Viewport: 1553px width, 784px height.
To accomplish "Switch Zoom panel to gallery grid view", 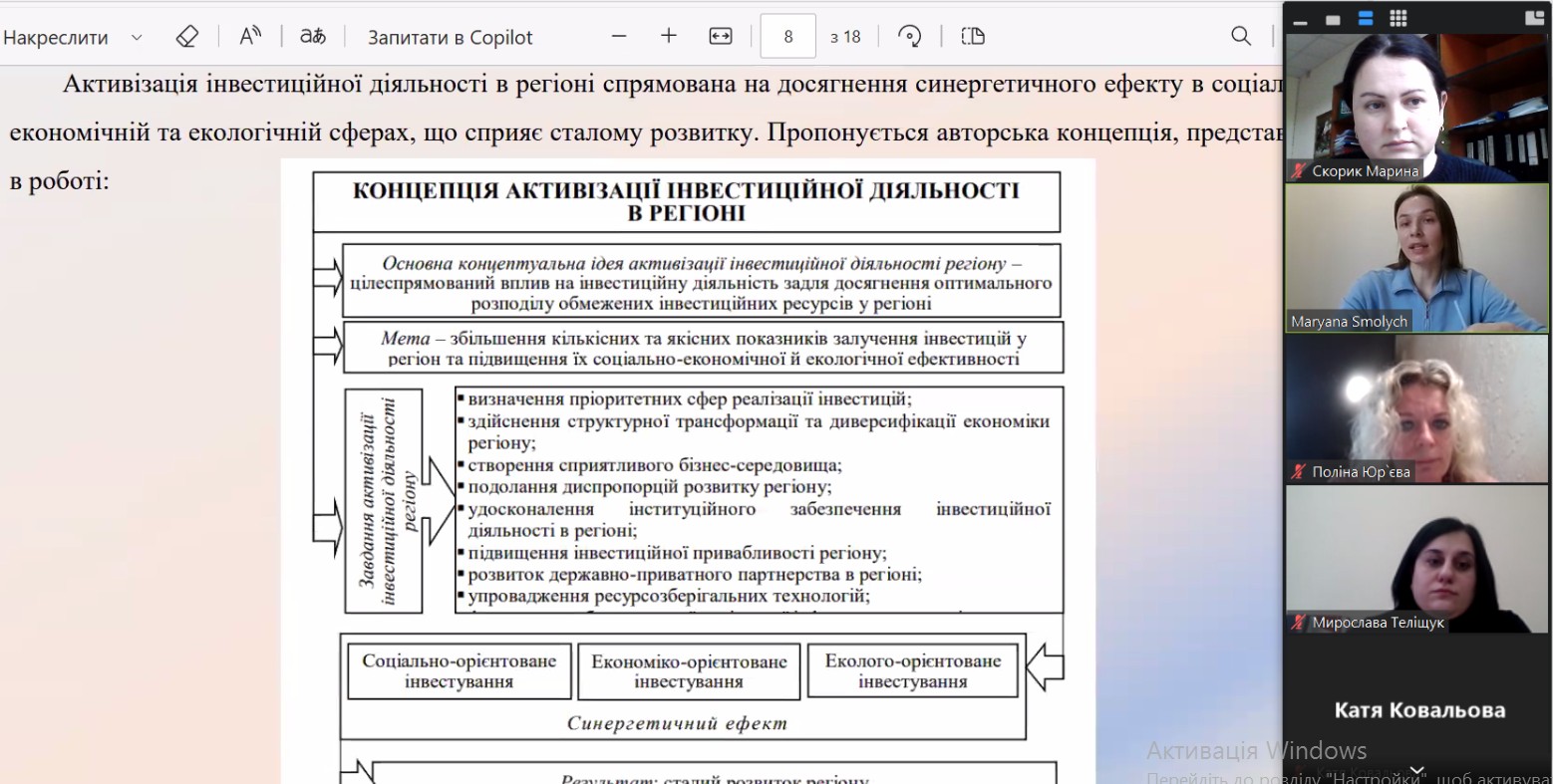I will click(x=1398, y=19).
